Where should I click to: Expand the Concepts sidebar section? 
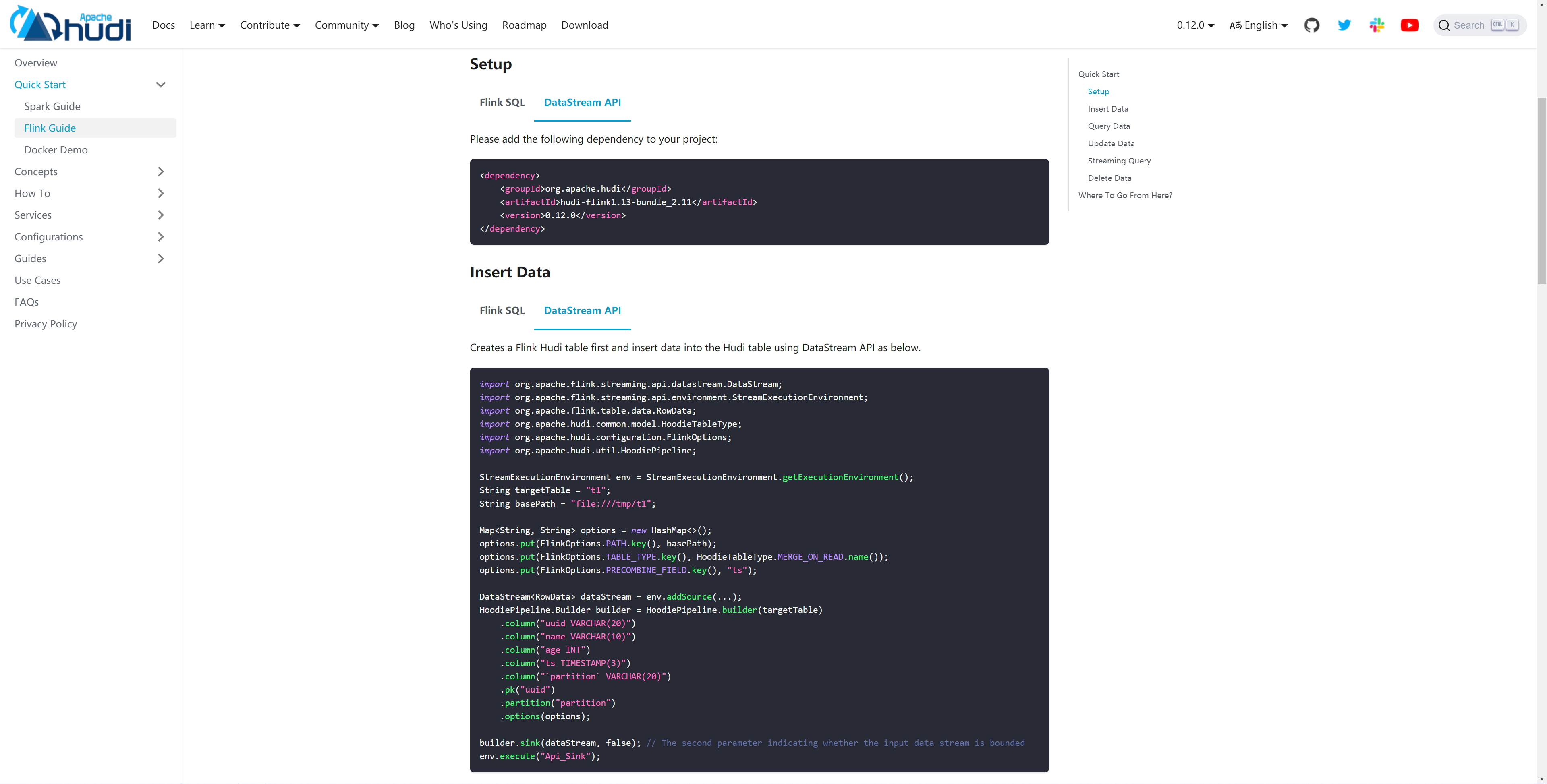pyautogui.click(x=160, y=172)
